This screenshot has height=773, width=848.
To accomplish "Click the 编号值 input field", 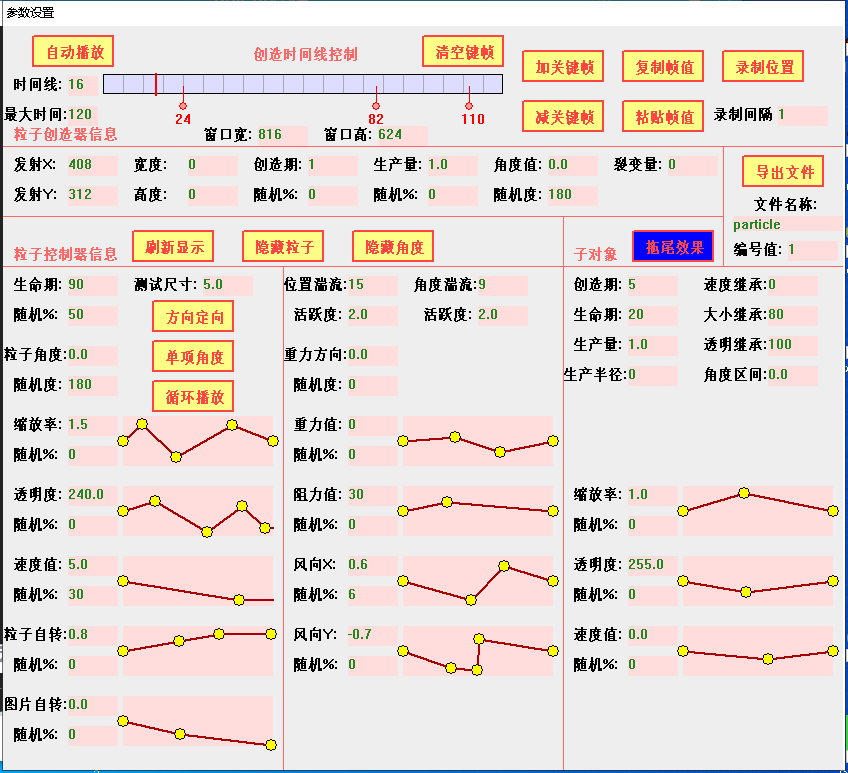I will (x=812, y=250).
